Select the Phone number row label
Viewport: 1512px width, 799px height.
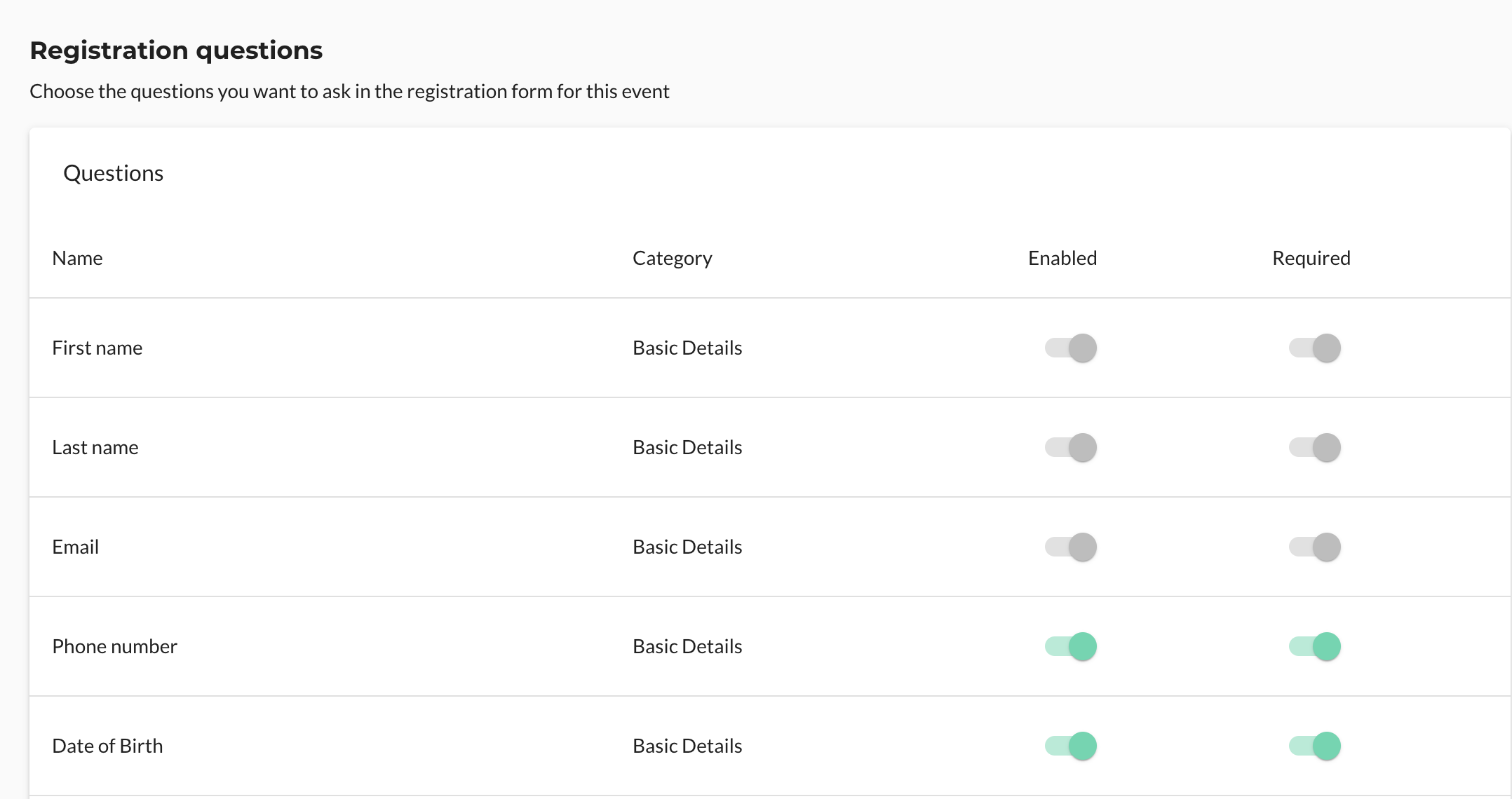point(114,646)
